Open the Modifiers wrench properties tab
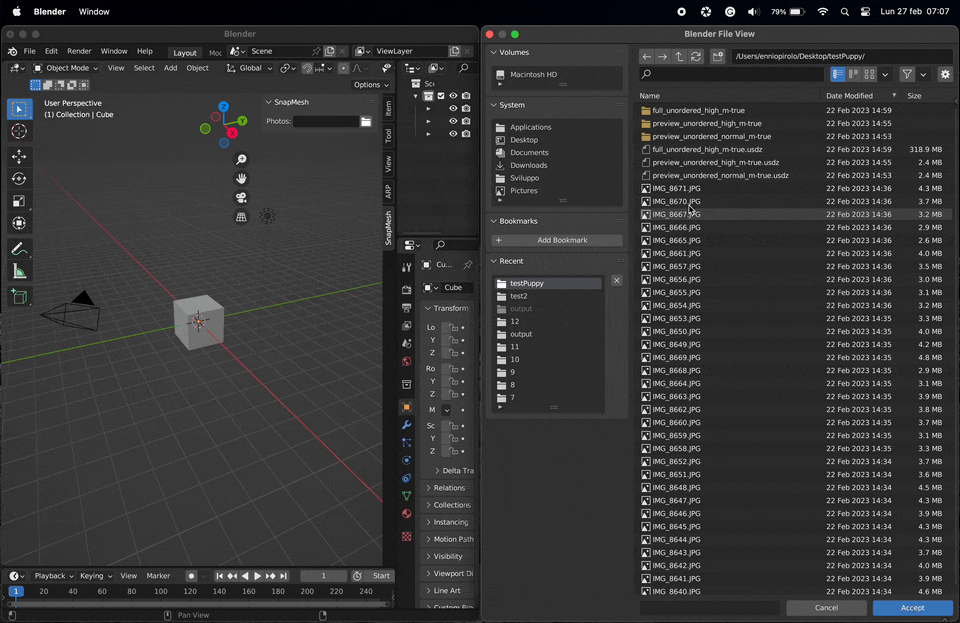Viewport: 960px width, 623px height. coord(407,425)
